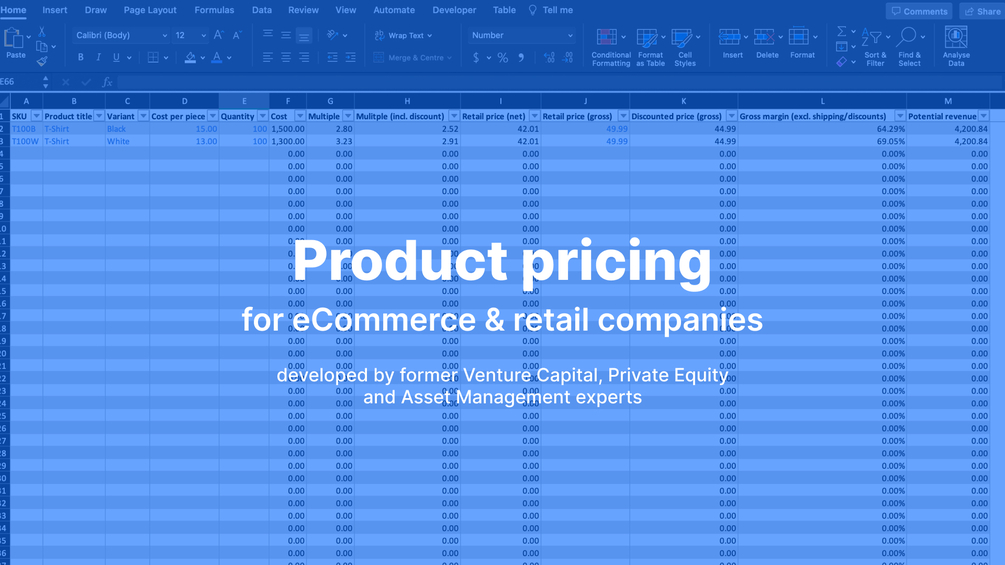Open the Number format dropdown

point(570,36)
